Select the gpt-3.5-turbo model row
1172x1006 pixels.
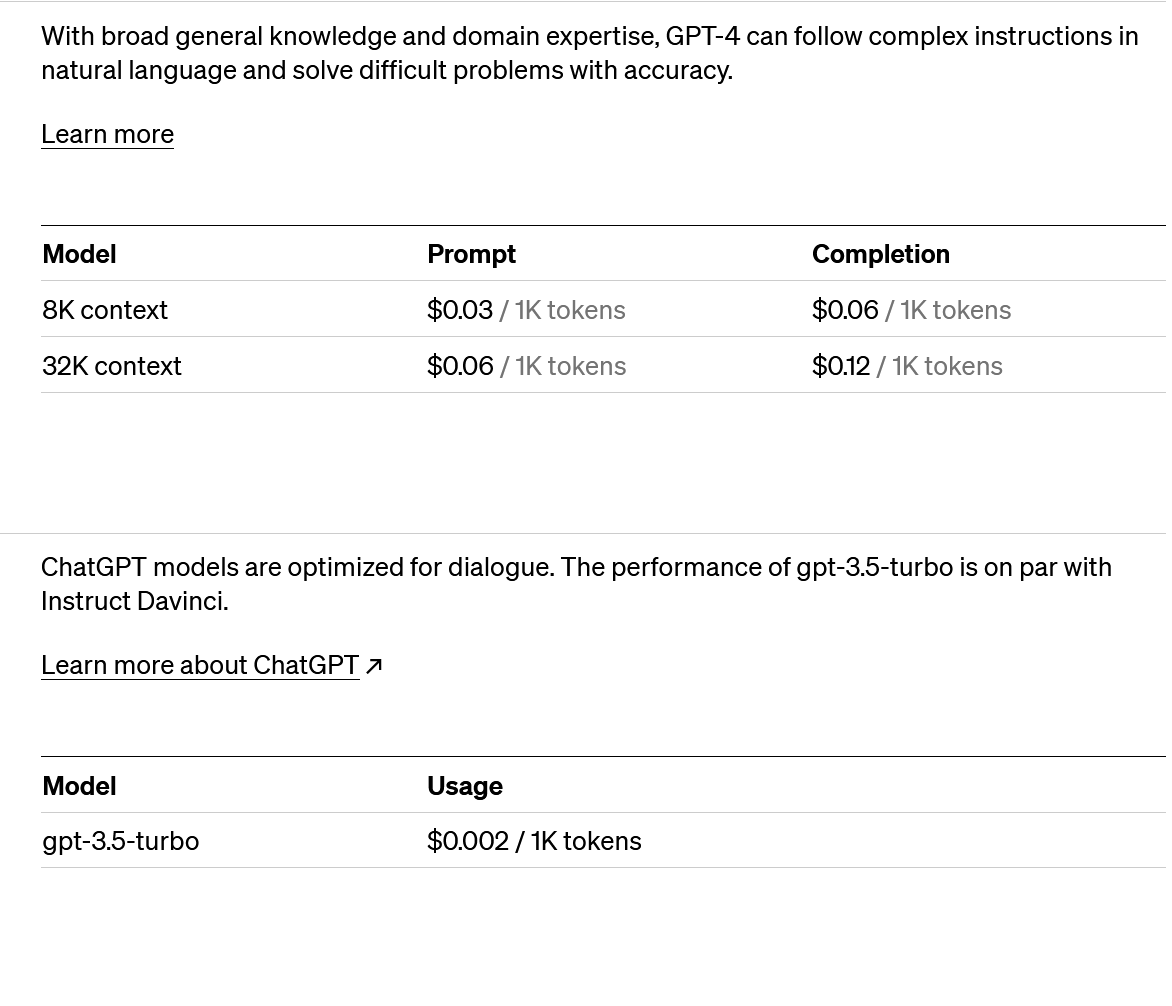pos(603,841)
